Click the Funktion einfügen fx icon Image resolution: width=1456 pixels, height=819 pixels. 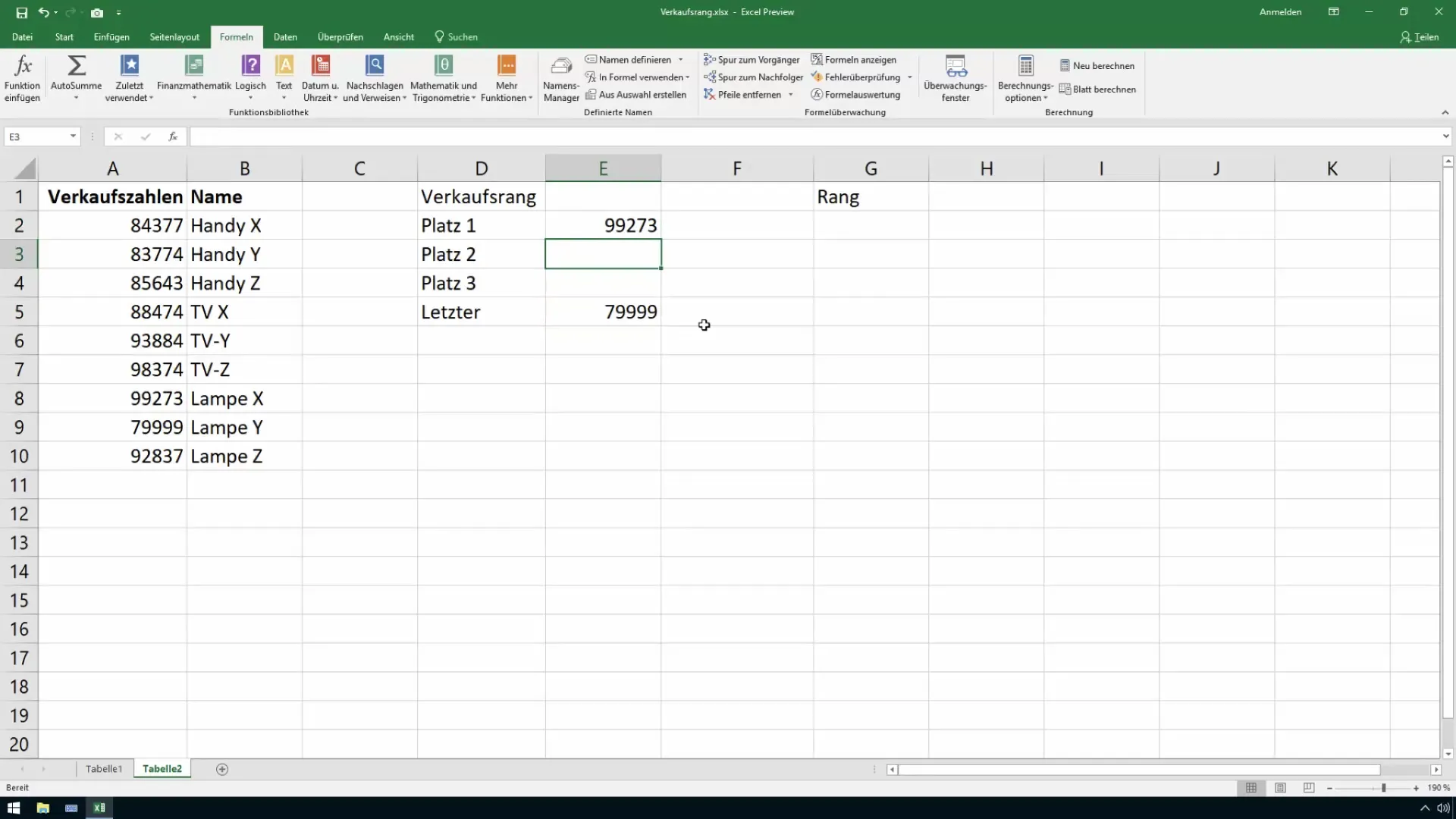pyautogui.click(x=23, y=66)
